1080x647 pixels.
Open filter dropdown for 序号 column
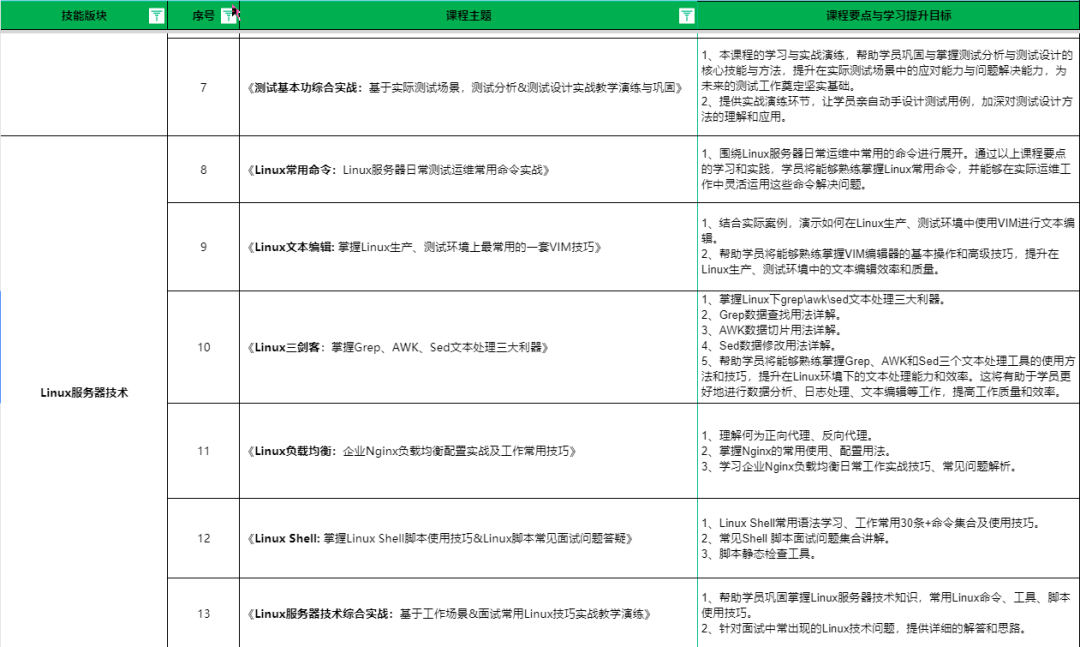click(x=228, y=16)
